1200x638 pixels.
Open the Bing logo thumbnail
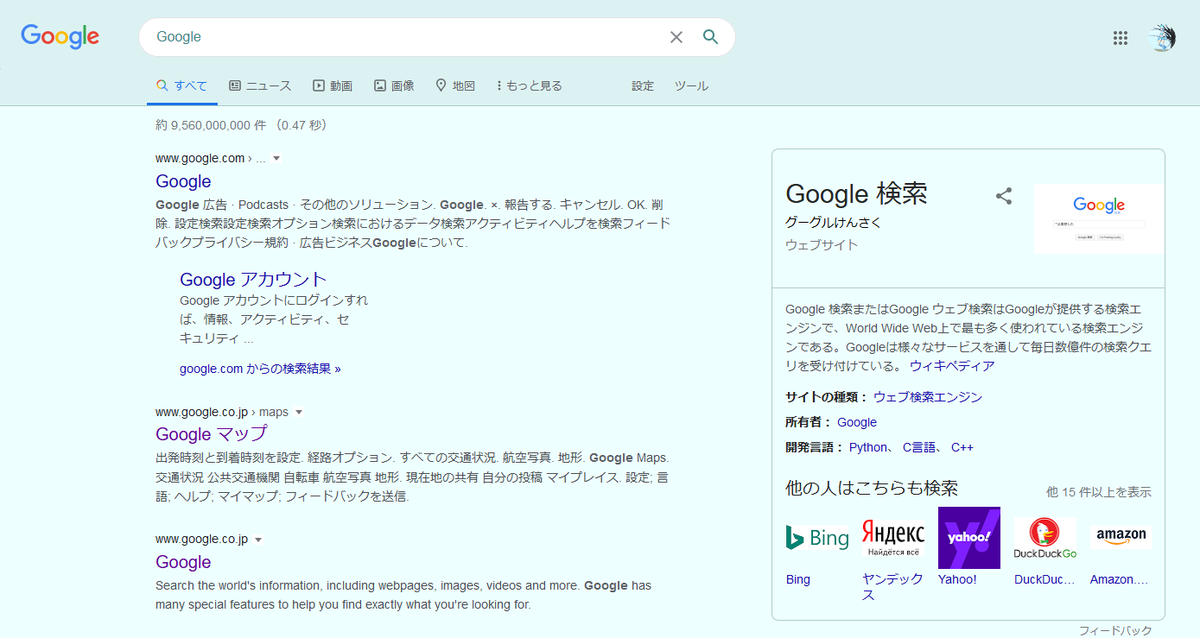pyautogui.click(x=817, y=538)
